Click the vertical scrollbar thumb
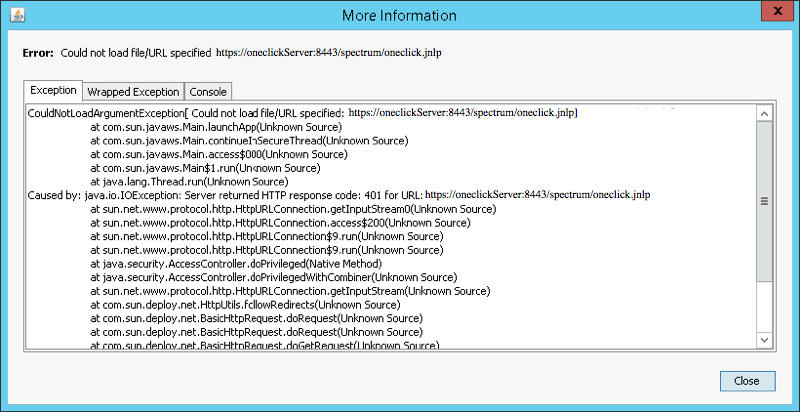Screen dimensions: 800x412 coord(765,200)
